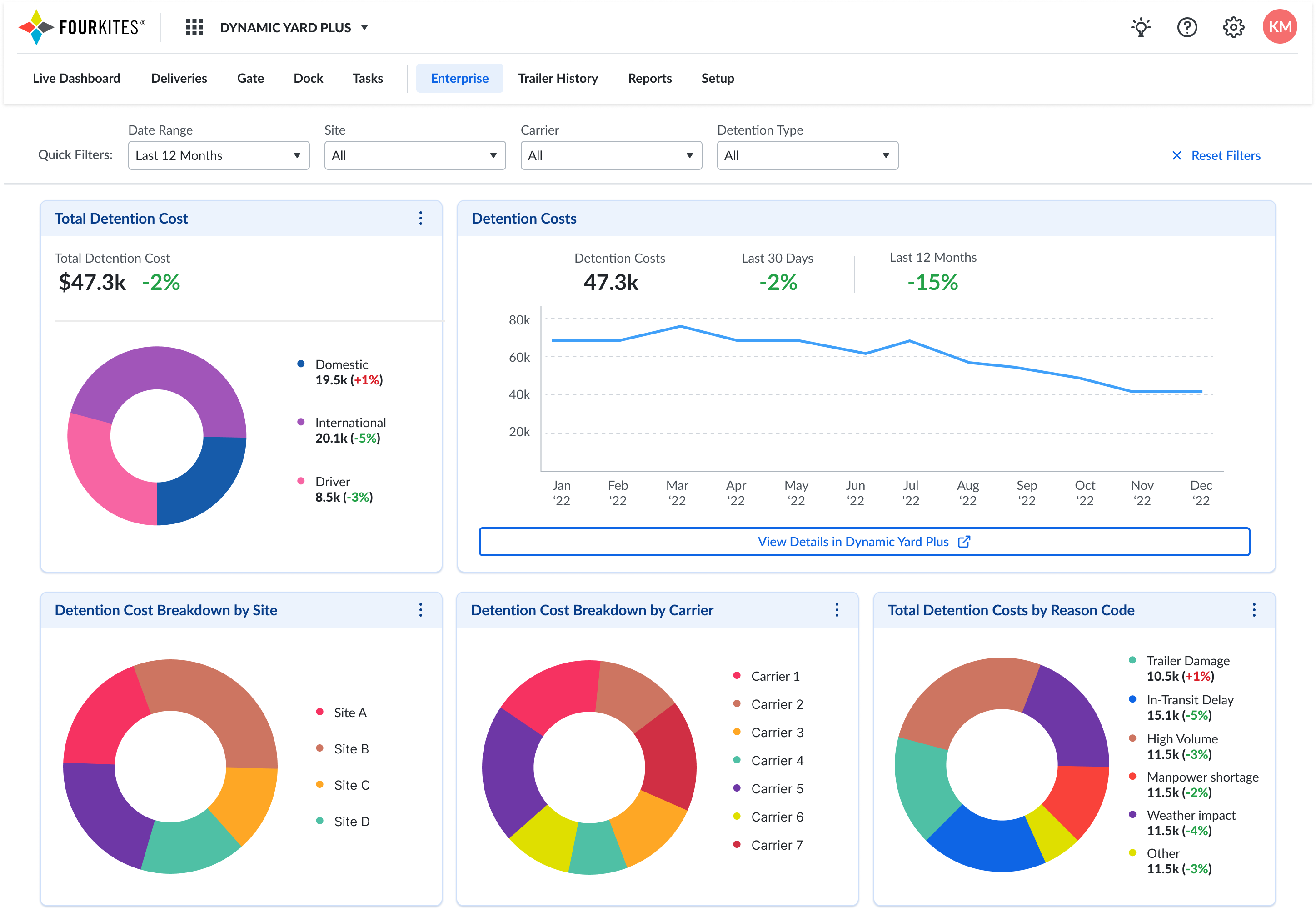Open the app grid launcher icon
This screenshot has width=1316, height=917.
[194, 28]
